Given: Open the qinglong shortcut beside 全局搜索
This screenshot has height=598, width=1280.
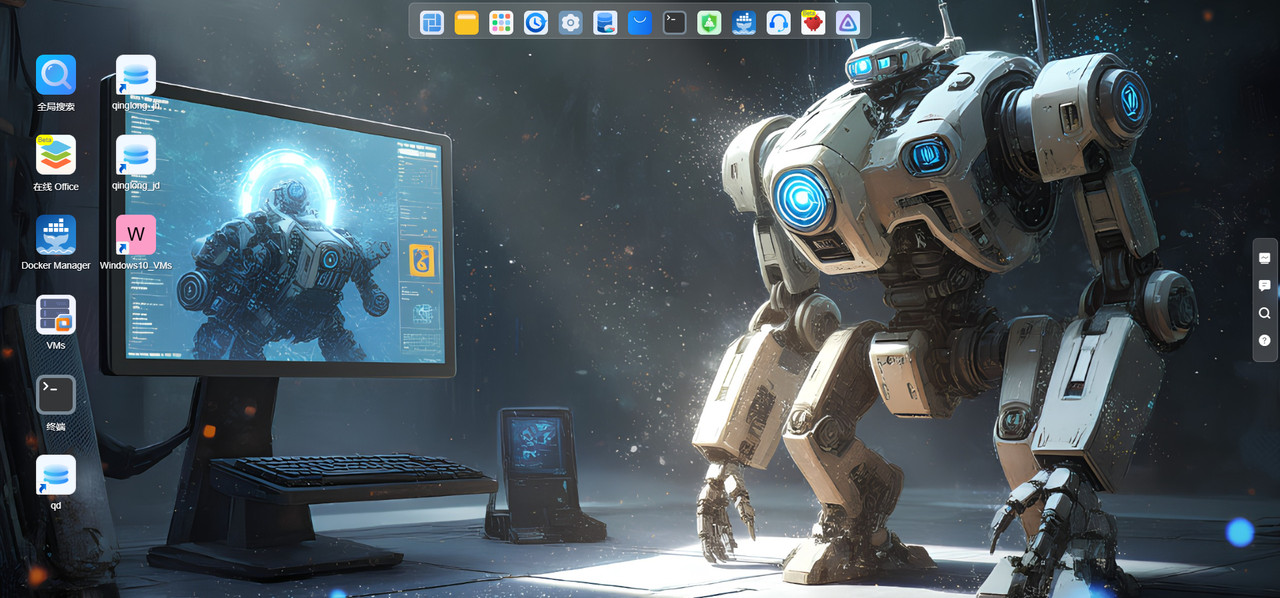Looking at the screenshot, I should [136, 75].
